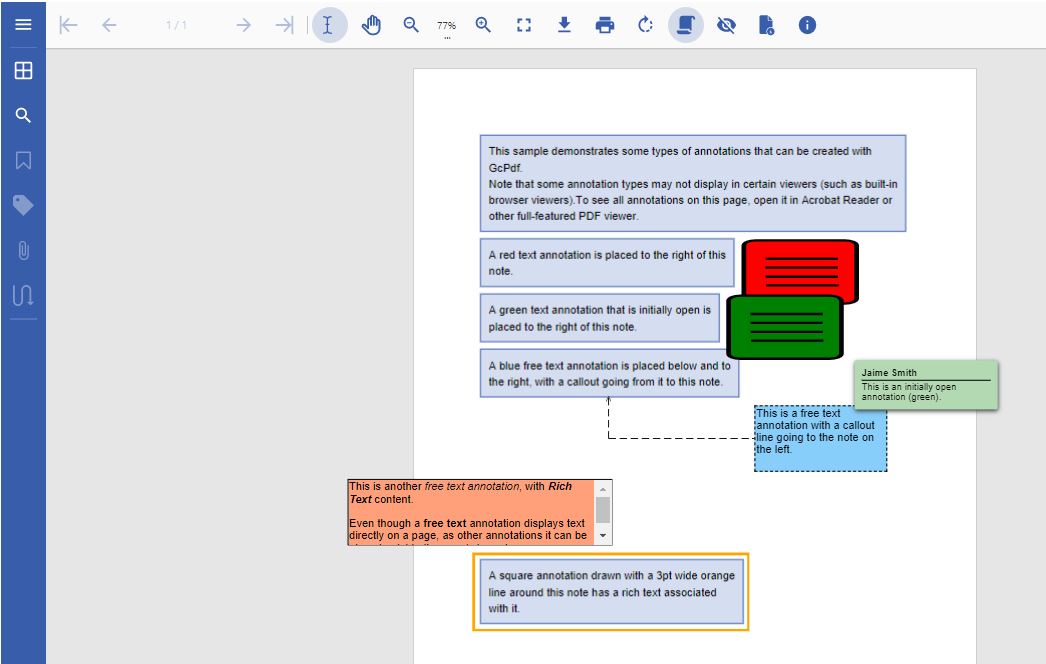Screen dimensions: 1046x664
Task: Zoom in on the document
Action: 483,25
